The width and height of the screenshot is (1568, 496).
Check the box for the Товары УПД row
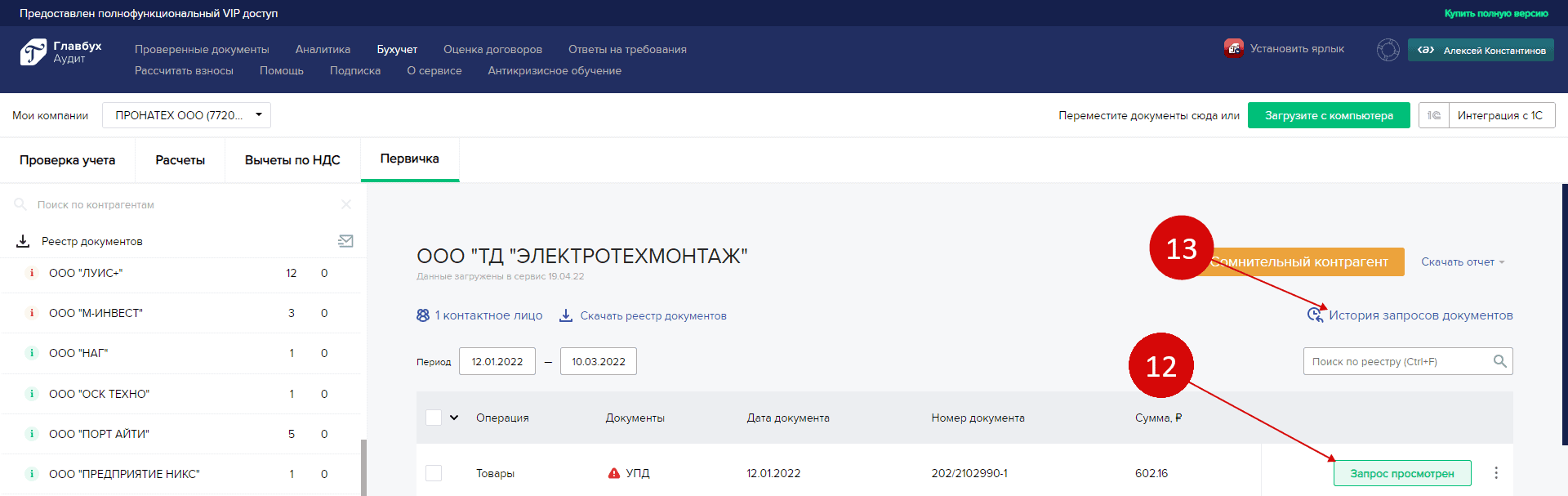click(434, 473)
